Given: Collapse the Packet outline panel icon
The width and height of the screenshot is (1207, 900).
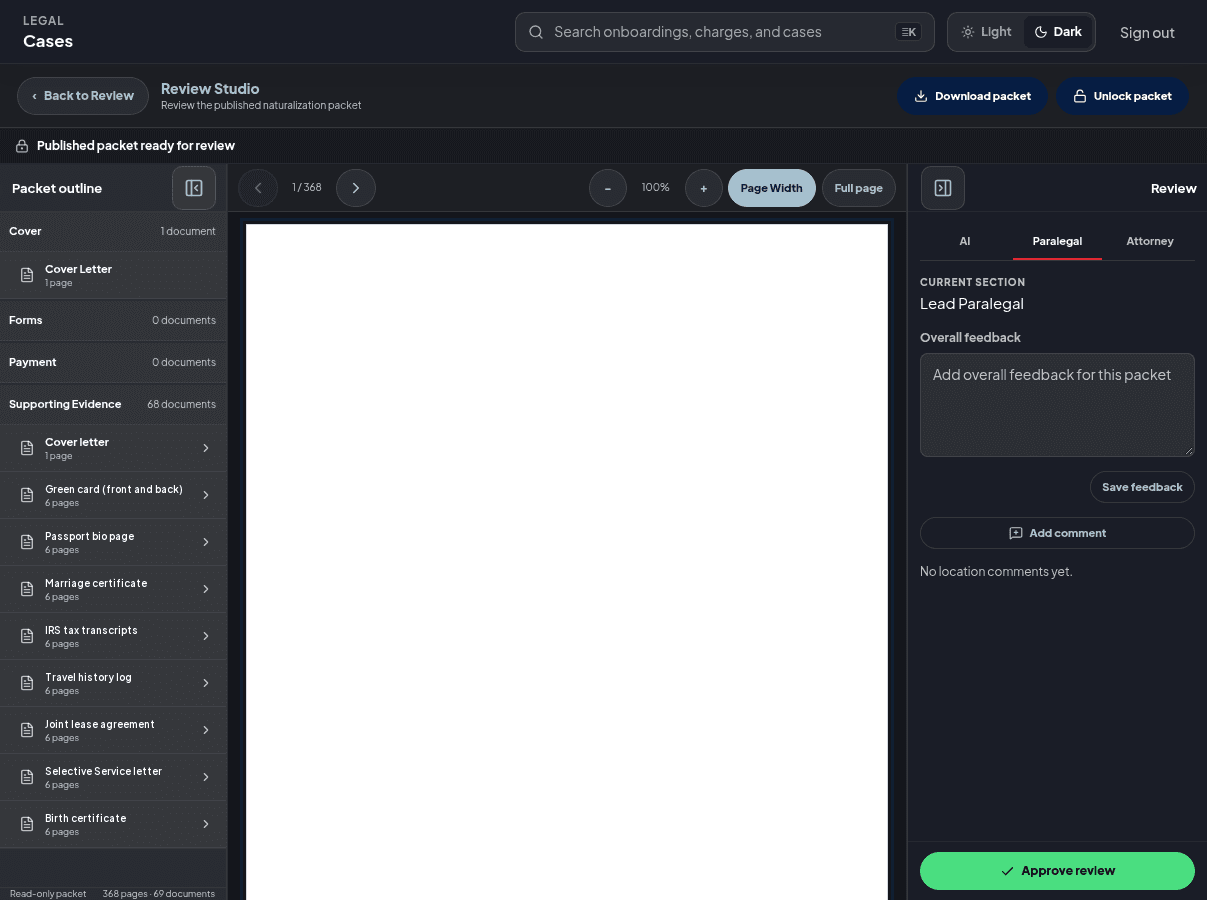Looking at the screenshot, I should [194, 188].
